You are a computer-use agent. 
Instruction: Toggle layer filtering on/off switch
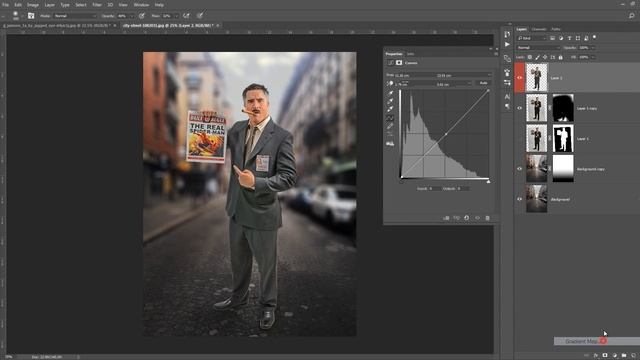(595, 37)
